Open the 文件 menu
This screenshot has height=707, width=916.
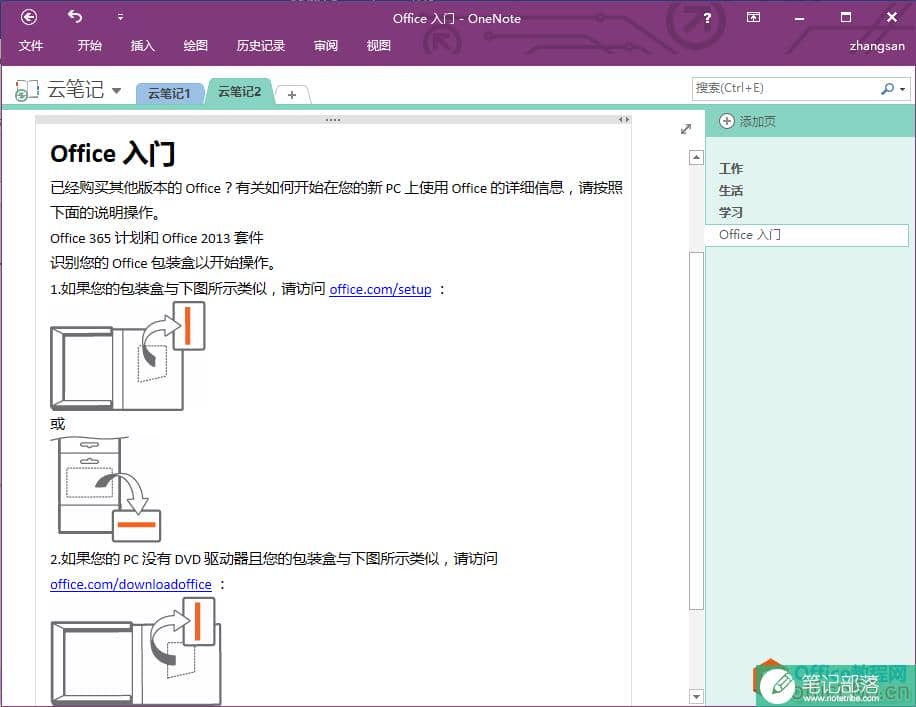click(x=30, y=46)
